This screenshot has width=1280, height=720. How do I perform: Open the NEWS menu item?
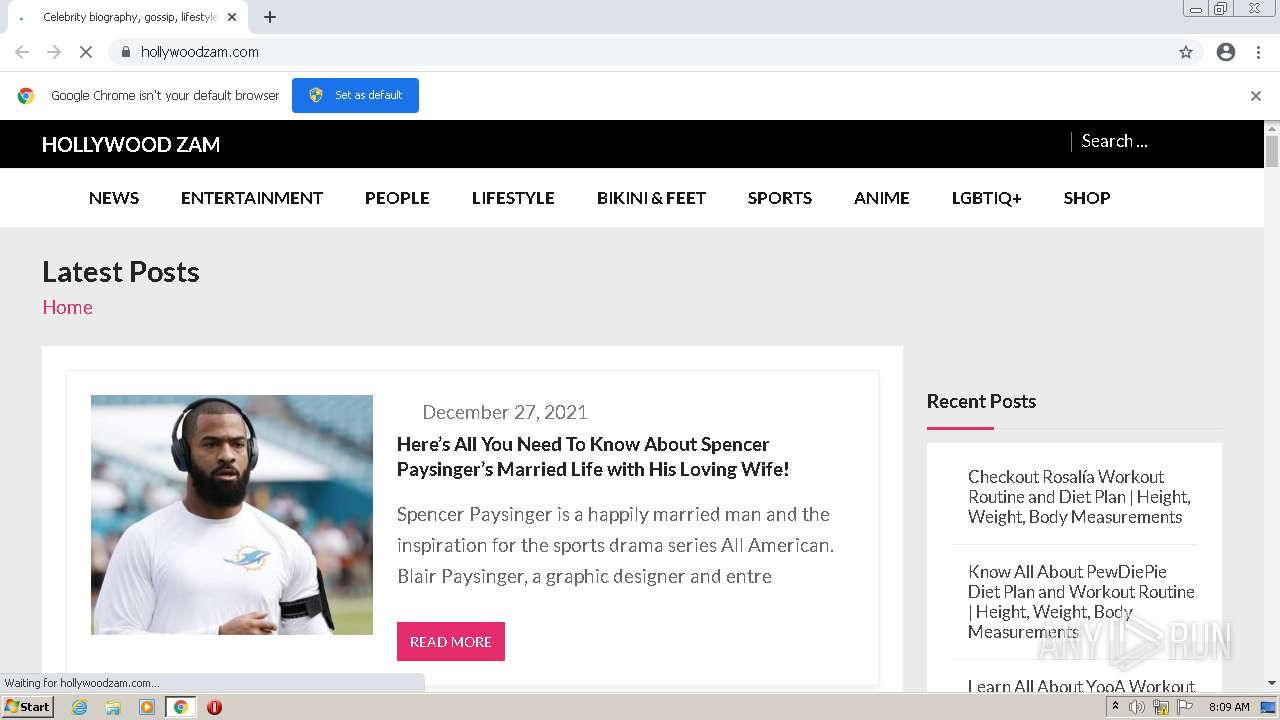coord(114,198)
